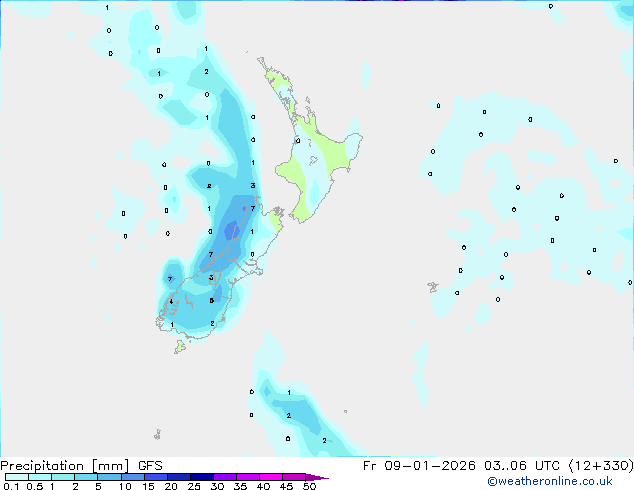Click the date 'Fr 09-01-2026' text
This screenshot has height=490, width=634.
(x=419, y=466)
